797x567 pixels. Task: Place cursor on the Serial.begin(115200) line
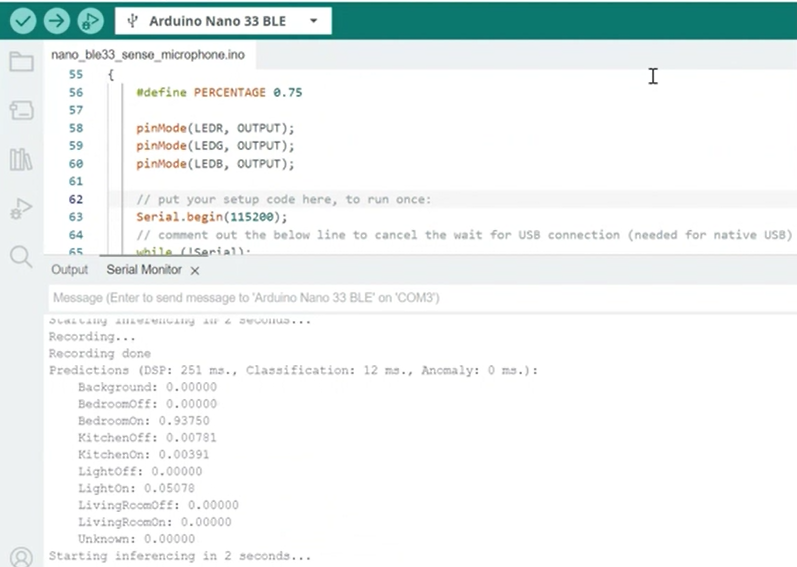(212, 217)
